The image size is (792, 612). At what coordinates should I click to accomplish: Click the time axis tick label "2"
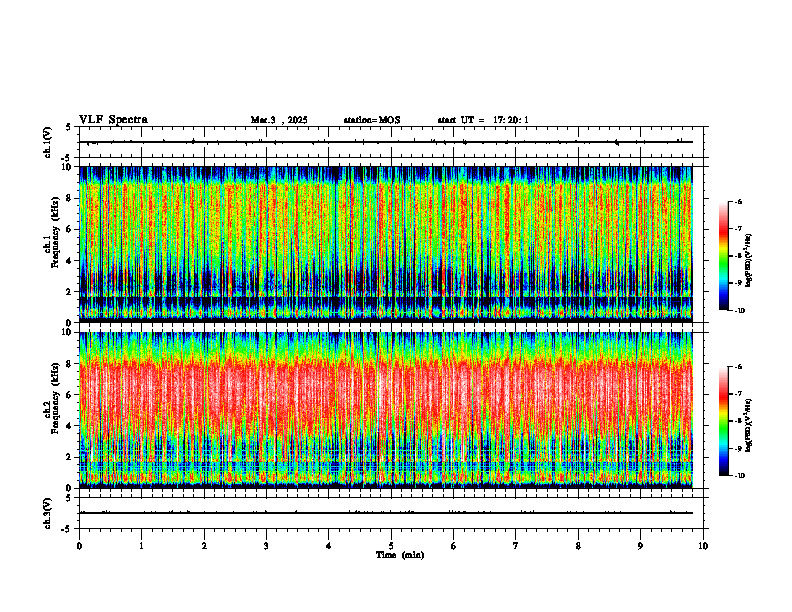(204, 546)
